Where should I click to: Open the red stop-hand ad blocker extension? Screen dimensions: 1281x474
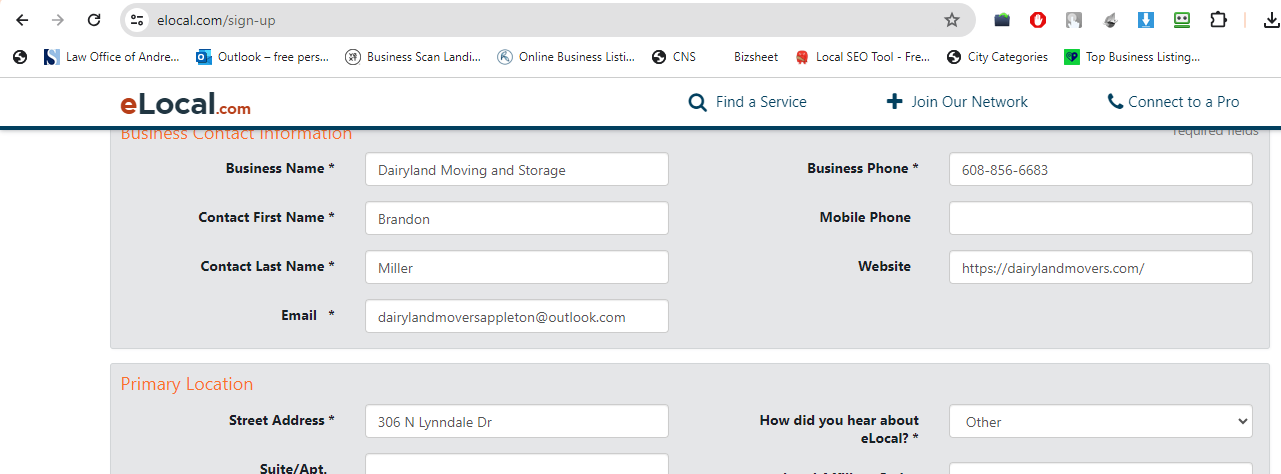coord(1038,20)
